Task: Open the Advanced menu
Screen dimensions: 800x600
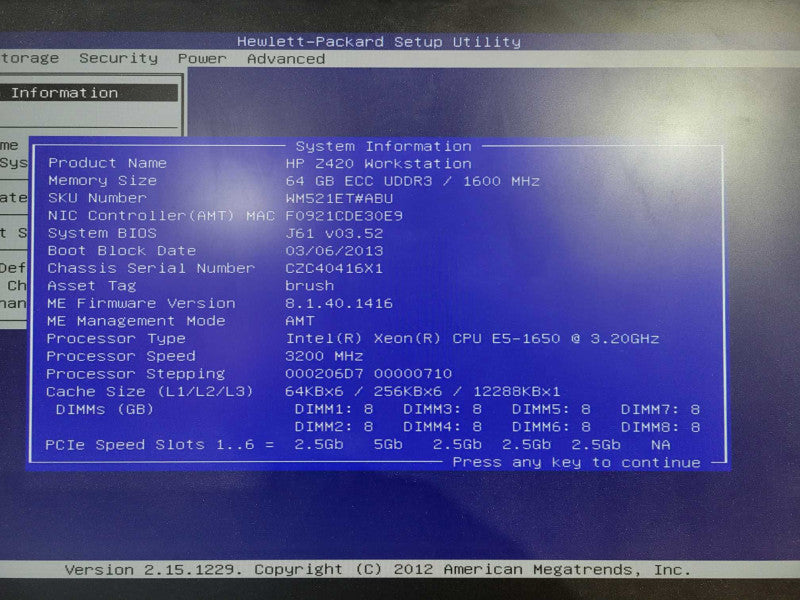Action: coord(286,59)
